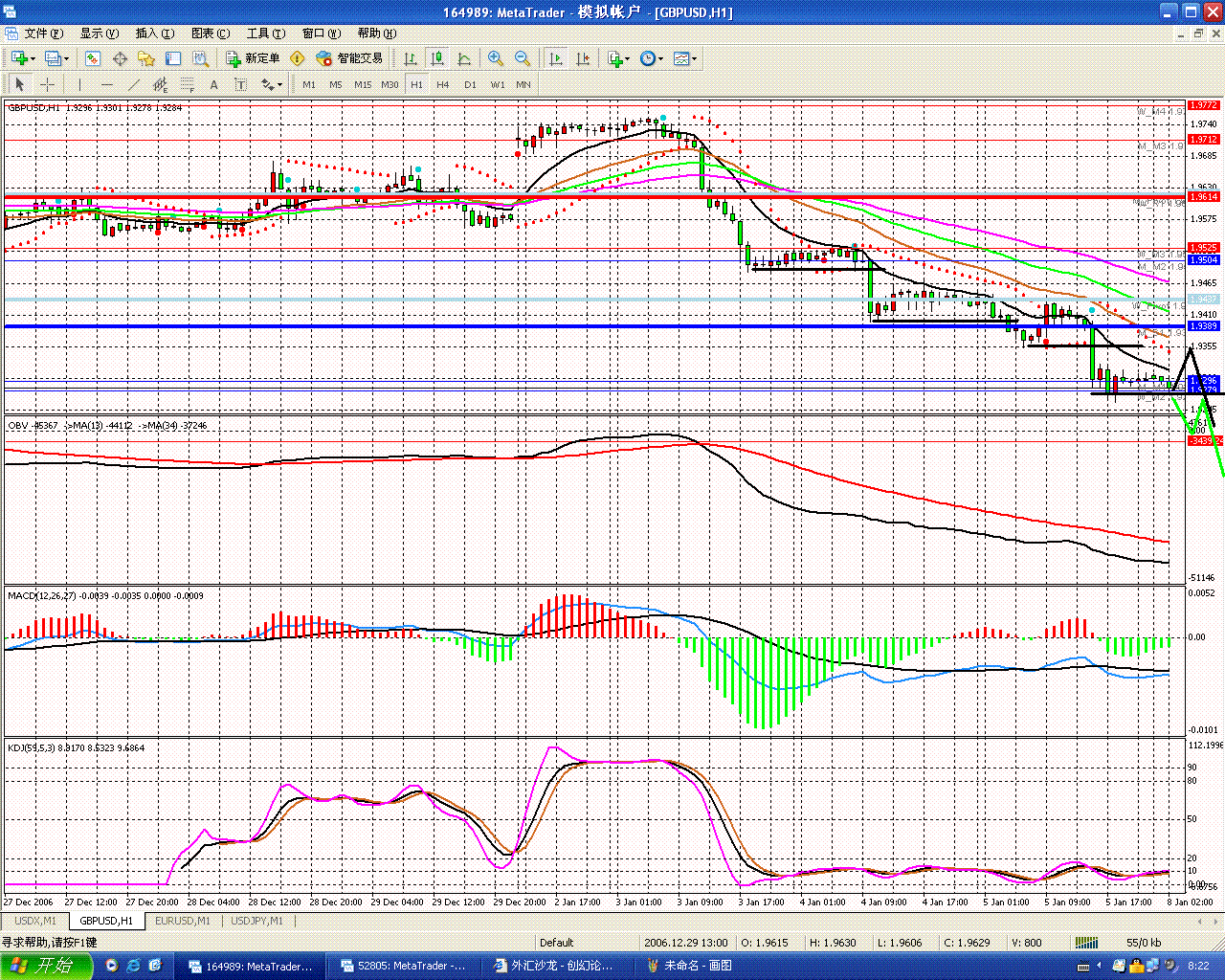Screen dimensions: 1225x980
Task: Click the 新定单 (New Order) button
Action: (253, 58)
